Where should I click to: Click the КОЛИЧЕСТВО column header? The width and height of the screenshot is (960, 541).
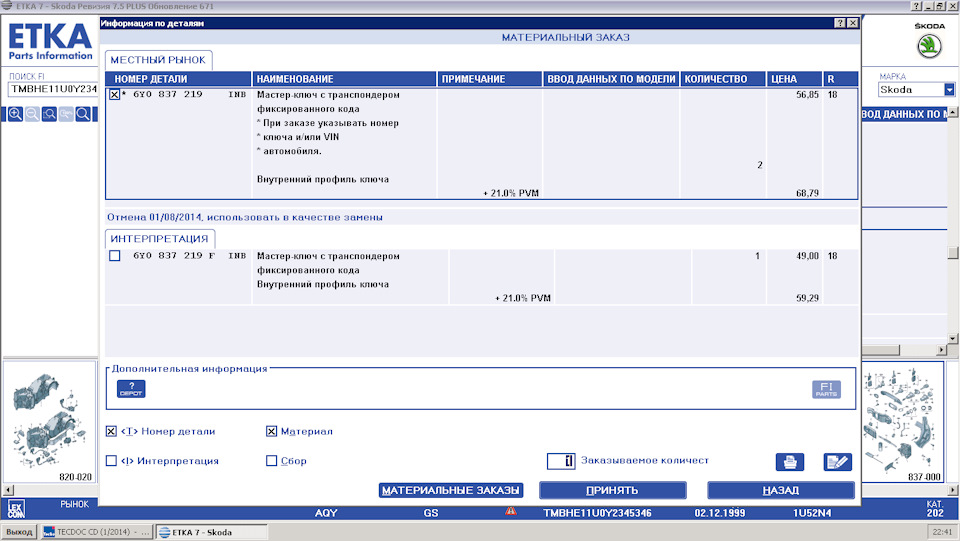(722, 79)
